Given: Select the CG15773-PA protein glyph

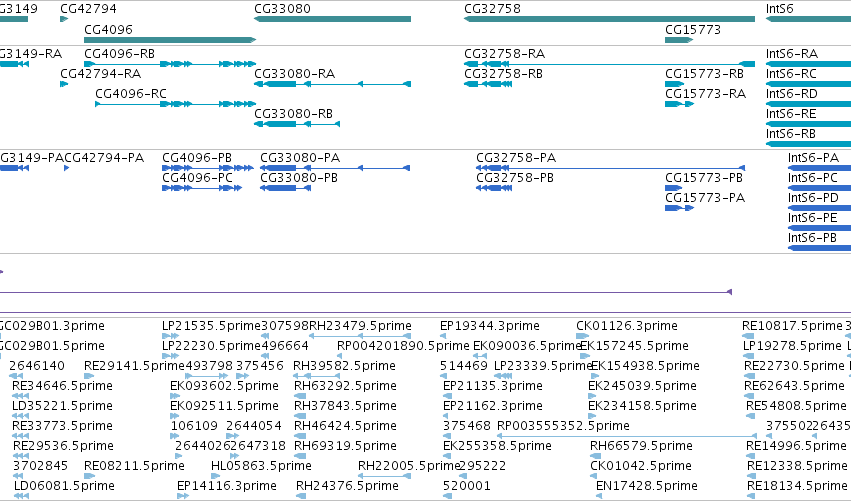Looking at the screenshot, I should click(x=679, y=208).
